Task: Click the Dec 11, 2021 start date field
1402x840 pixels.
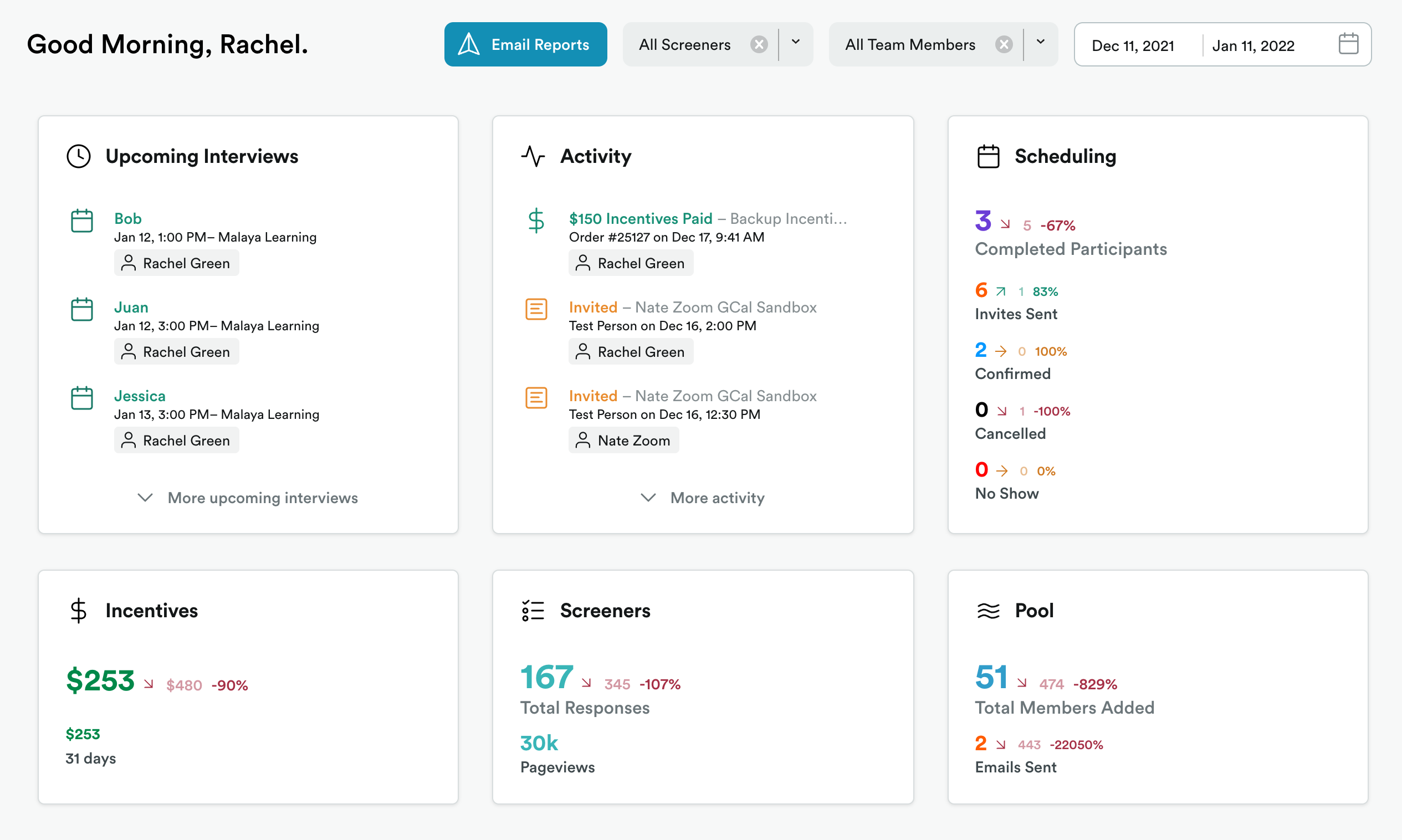Action: point(1133,45)
